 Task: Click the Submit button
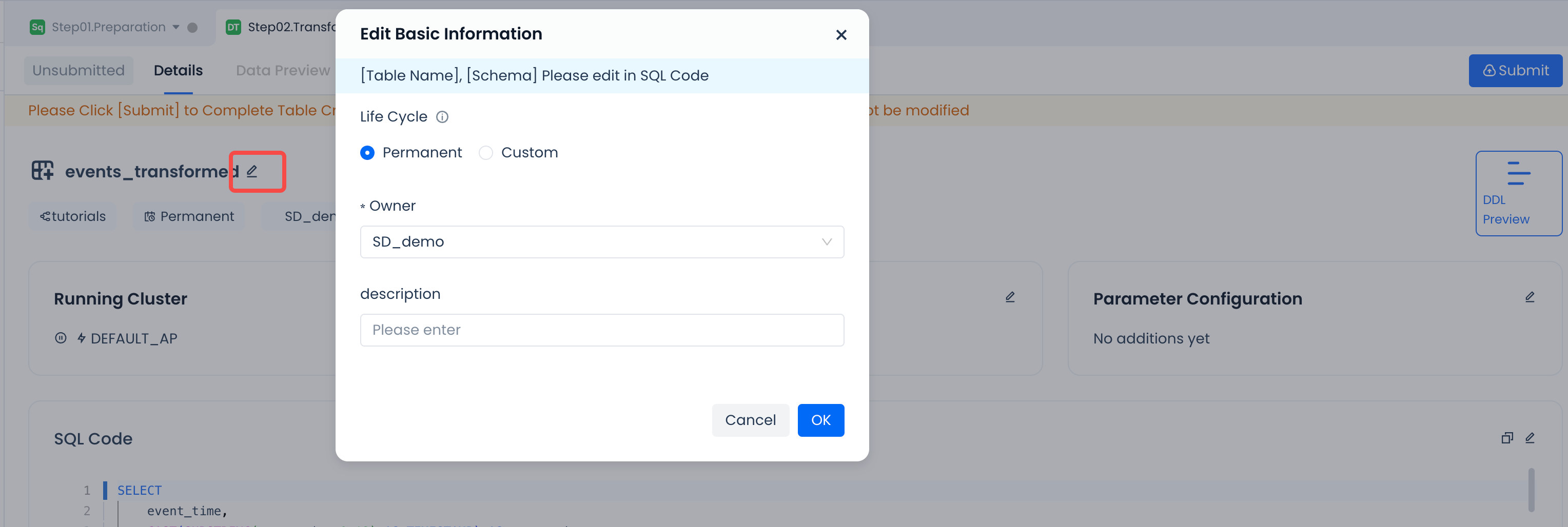point(1515,71)
